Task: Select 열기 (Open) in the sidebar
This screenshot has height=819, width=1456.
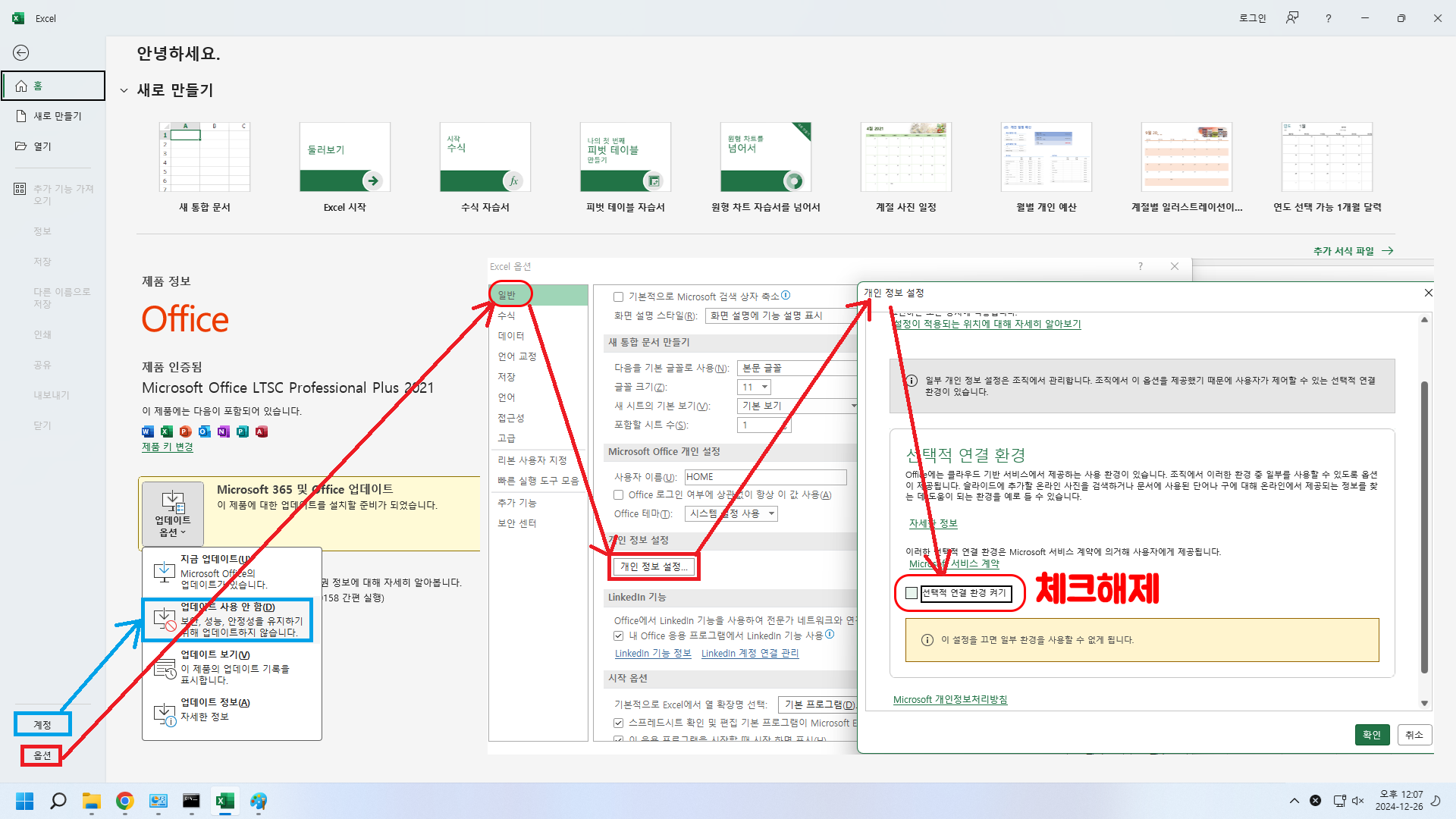Action: pyautogui.click(x=53, y=146)
